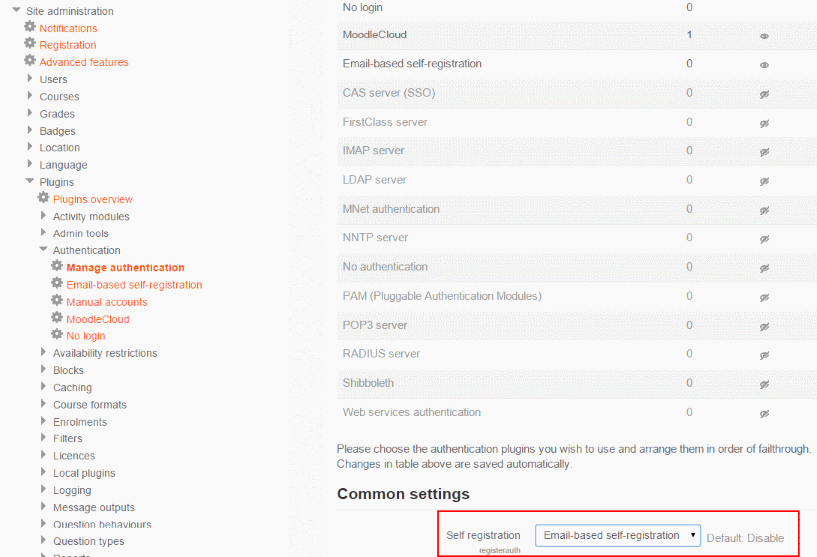Viewport: 817px width, 557px height.
Task: Open the Notifications link
Action: coord(68,28)
